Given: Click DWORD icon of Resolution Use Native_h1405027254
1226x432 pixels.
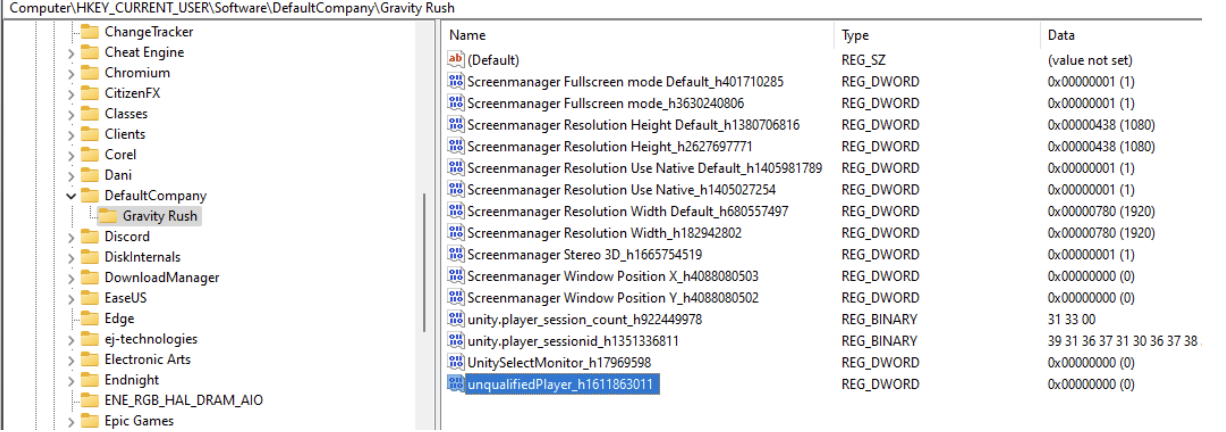Looking at the screenshot, I should coord(456,190).
